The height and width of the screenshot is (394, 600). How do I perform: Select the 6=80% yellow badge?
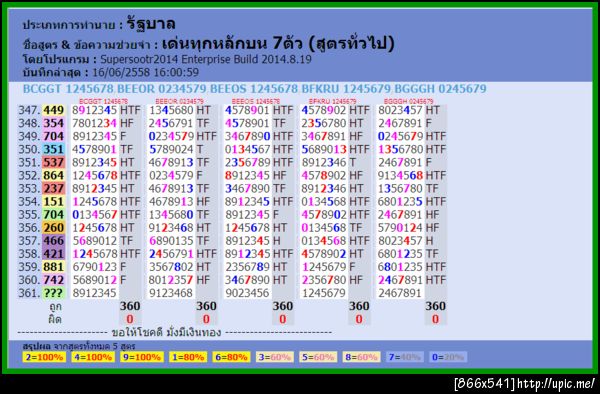point(232,357)
